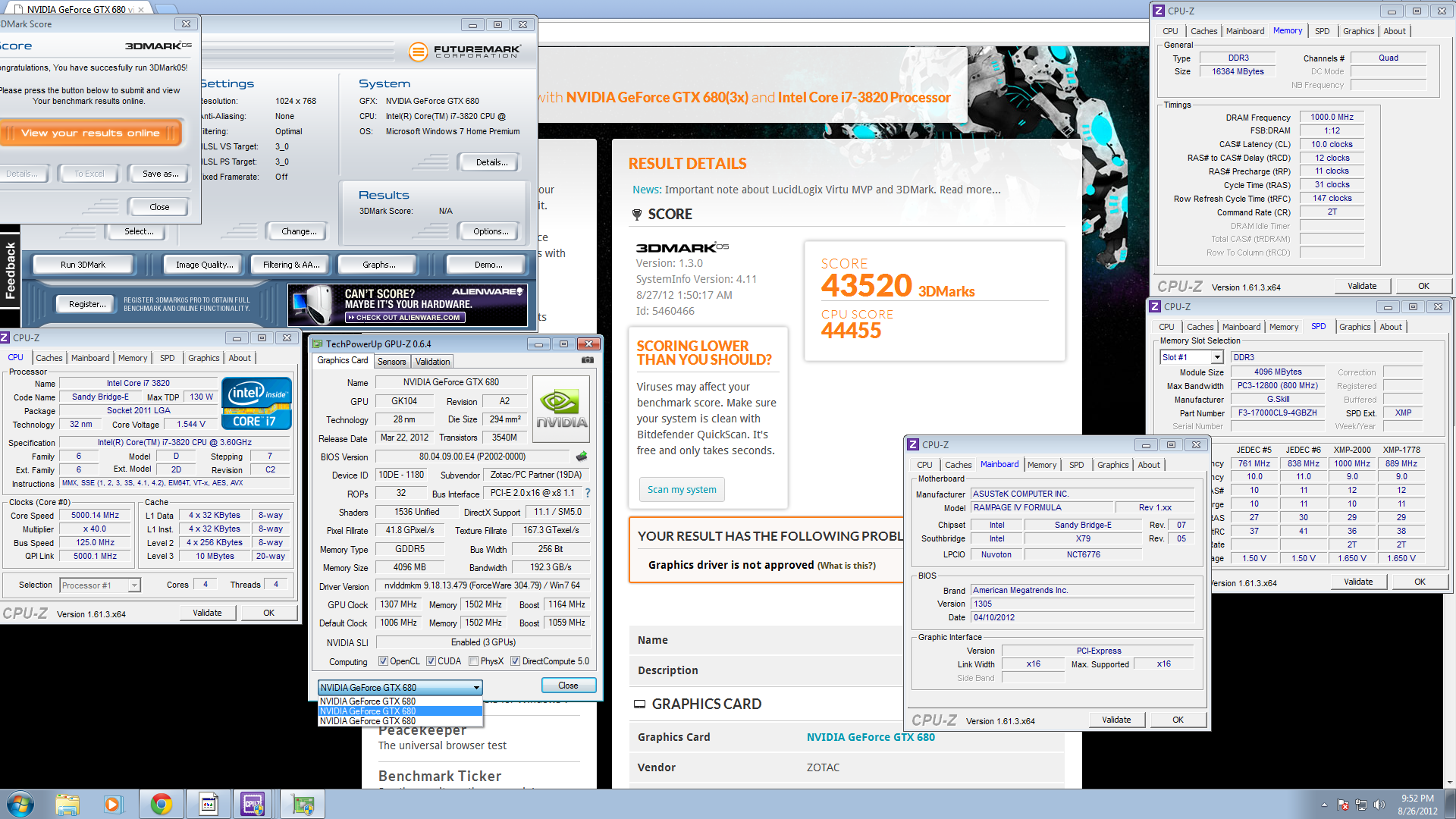The height and width of the screenshot is (819, 1456).
Task: Activate the 3DMark05 taskbar icon
Action: [209, 805]
